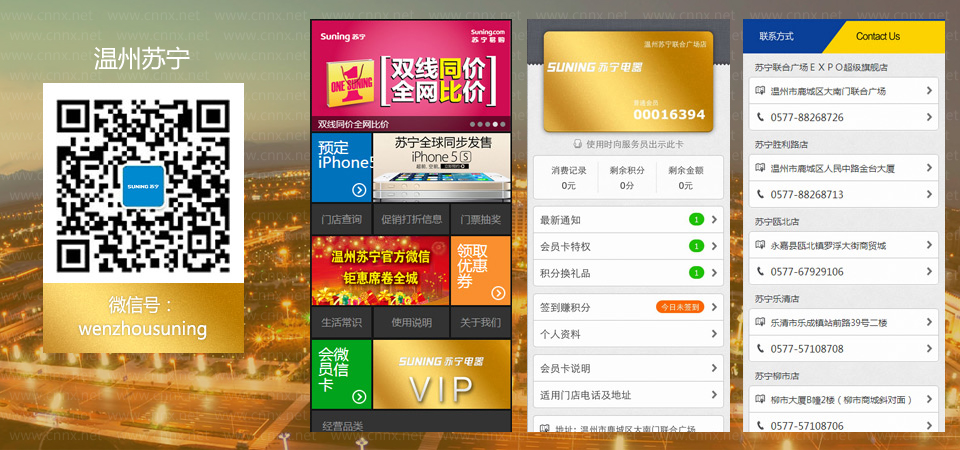Click the 苏宁乐清店 heading
The height and width of the screenshot is (450, 960).
point(777,299)
